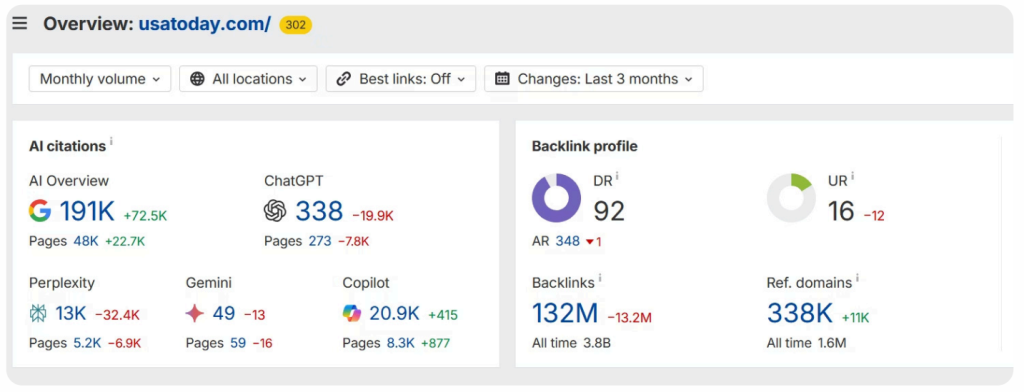Open the Copilot 20.9K citations value
Screen dimensions: 1024x392
click(394, 314)
